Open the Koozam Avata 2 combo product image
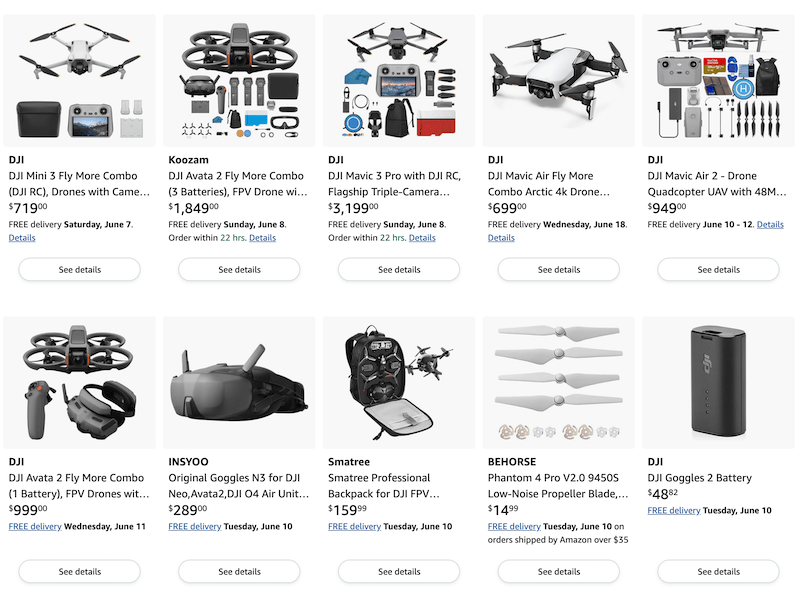The image size is (800, 594). click(239, 81)
